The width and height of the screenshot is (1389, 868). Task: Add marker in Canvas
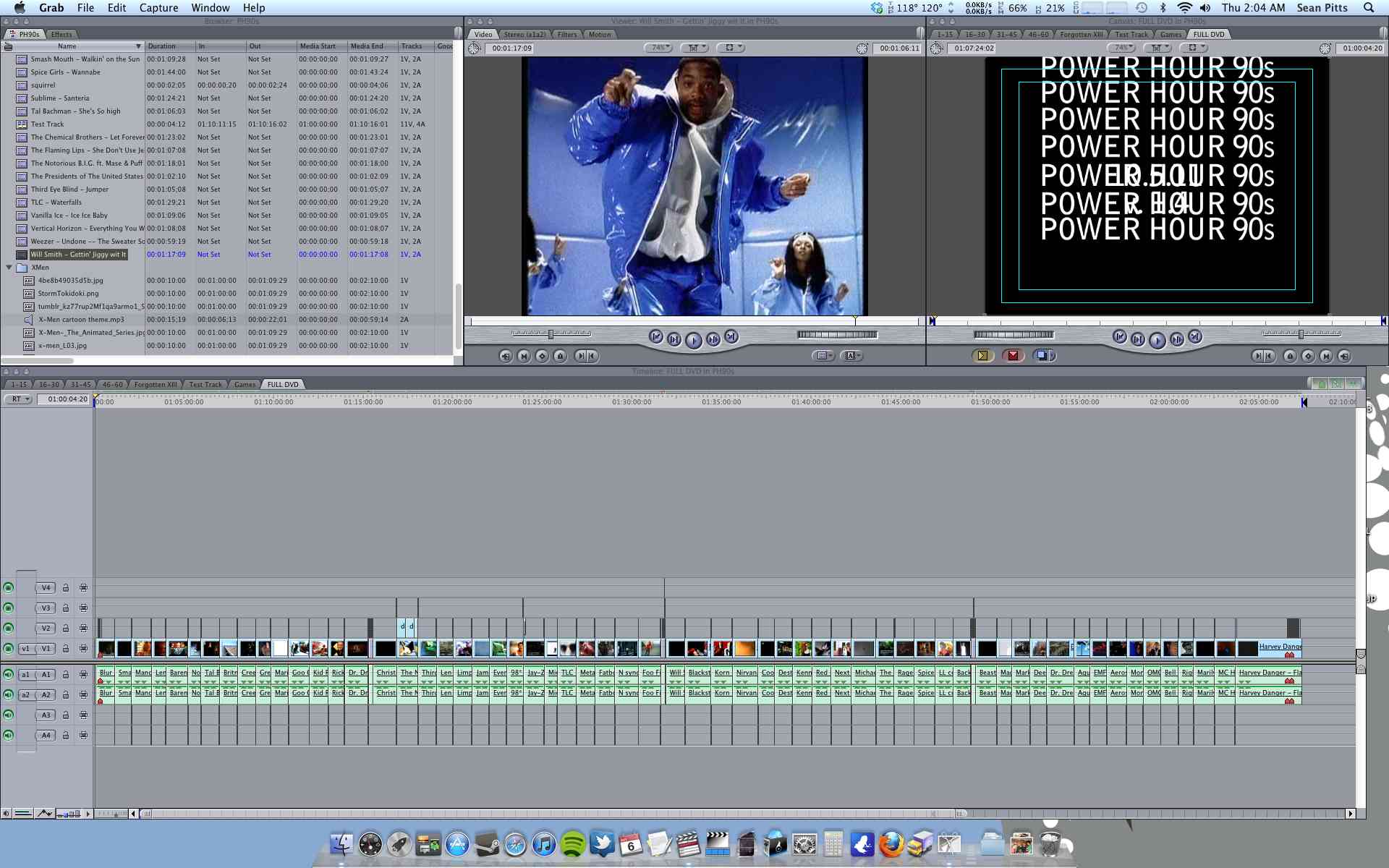click(x=1290, y=356)
